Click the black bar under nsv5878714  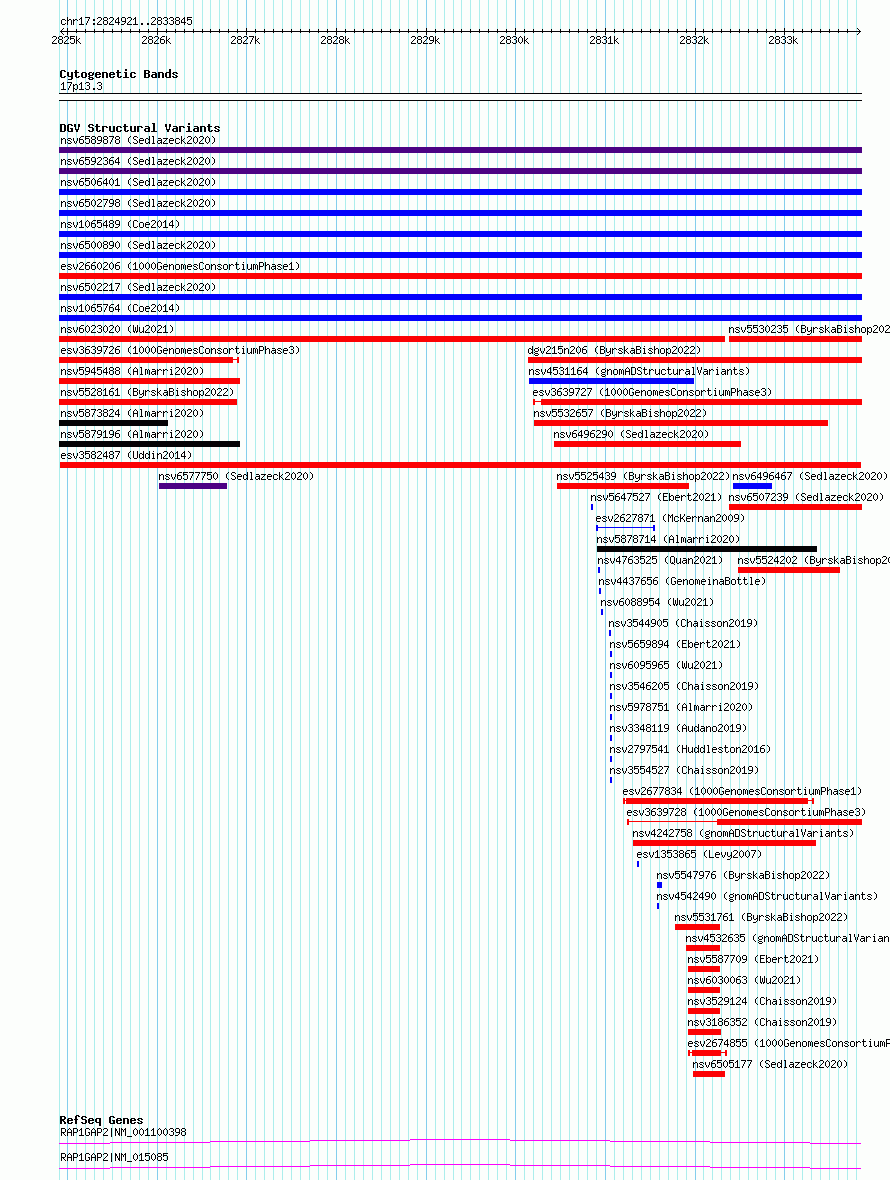(x=706, y=549)
